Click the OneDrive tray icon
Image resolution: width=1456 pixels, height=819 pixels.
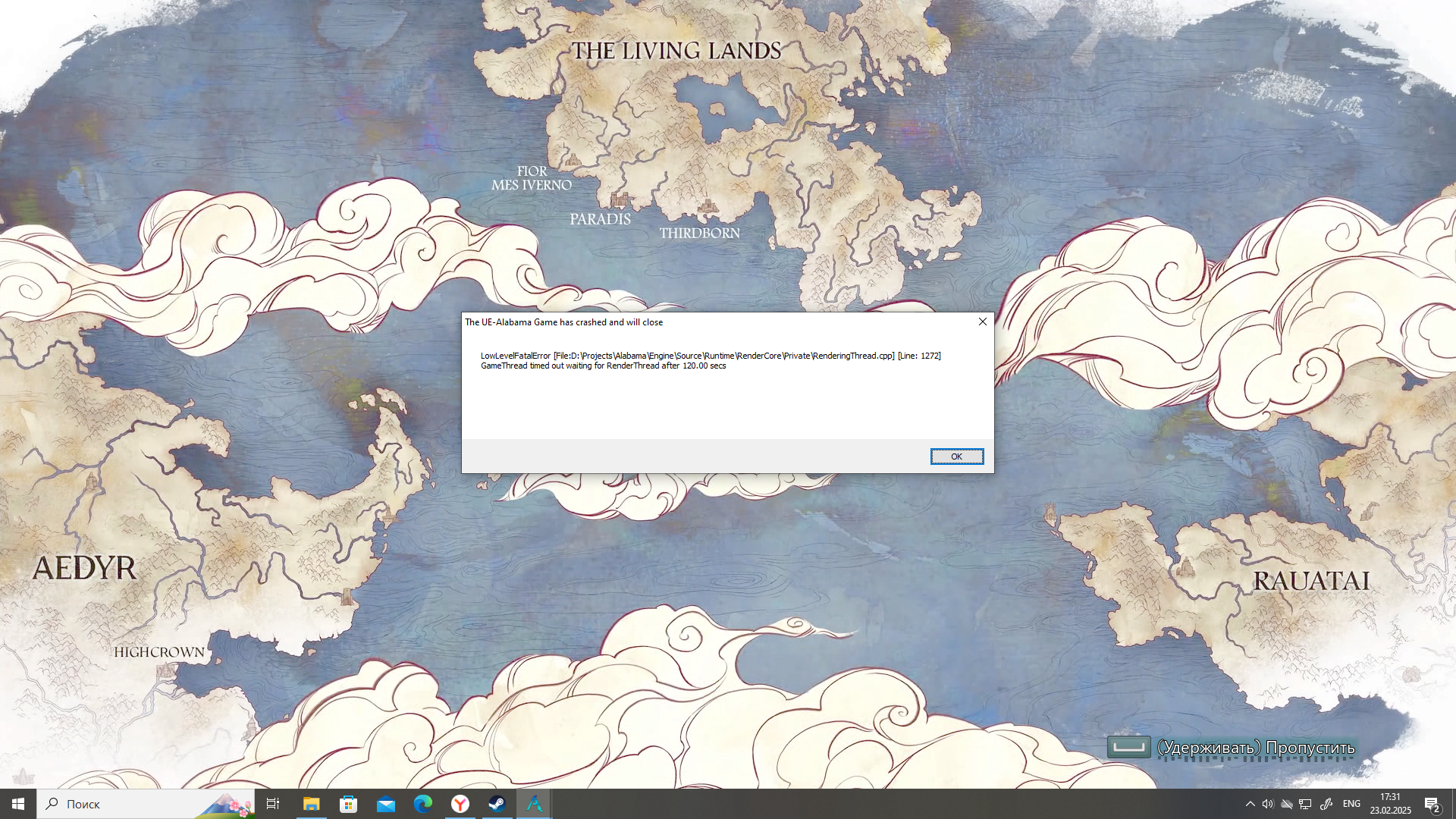[1287, 804]
